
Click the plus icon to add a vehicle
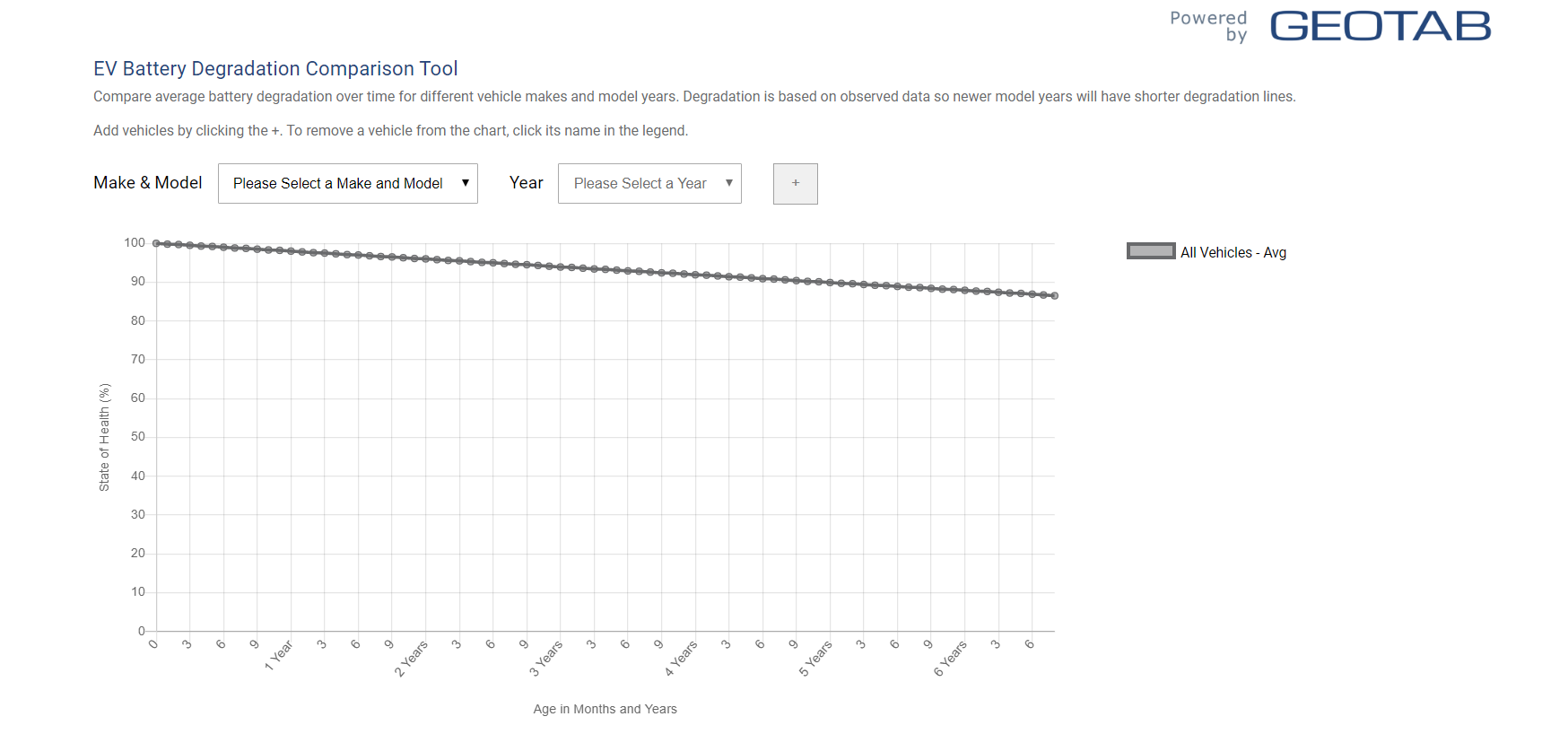795,183
